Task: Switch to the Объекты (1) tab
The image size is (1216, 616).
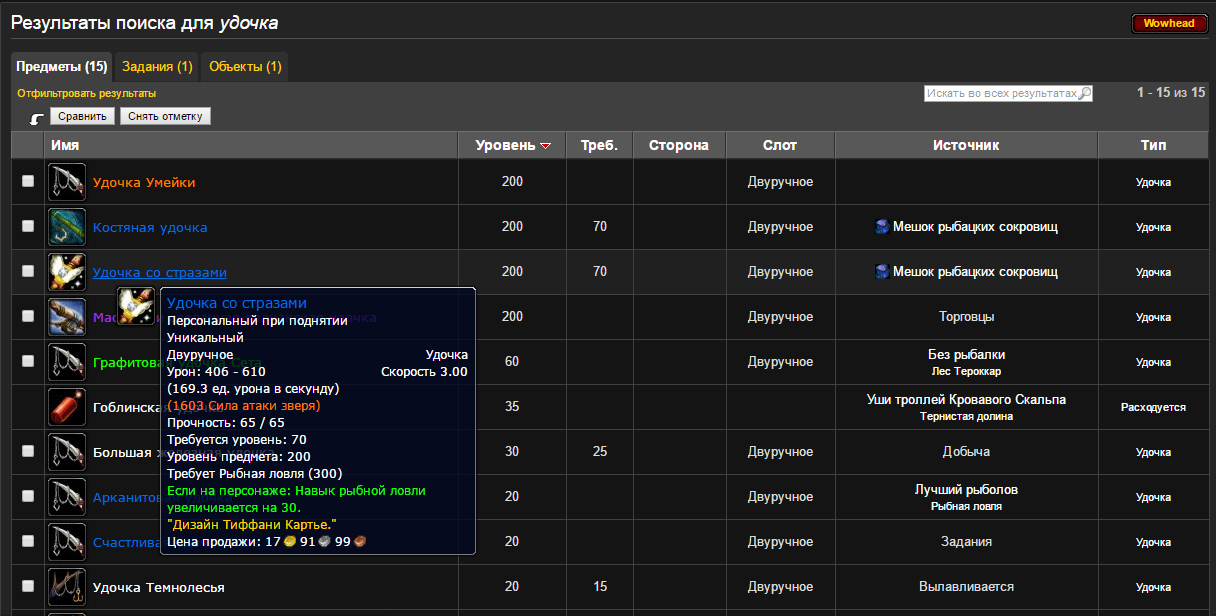Action: (245, 67)
